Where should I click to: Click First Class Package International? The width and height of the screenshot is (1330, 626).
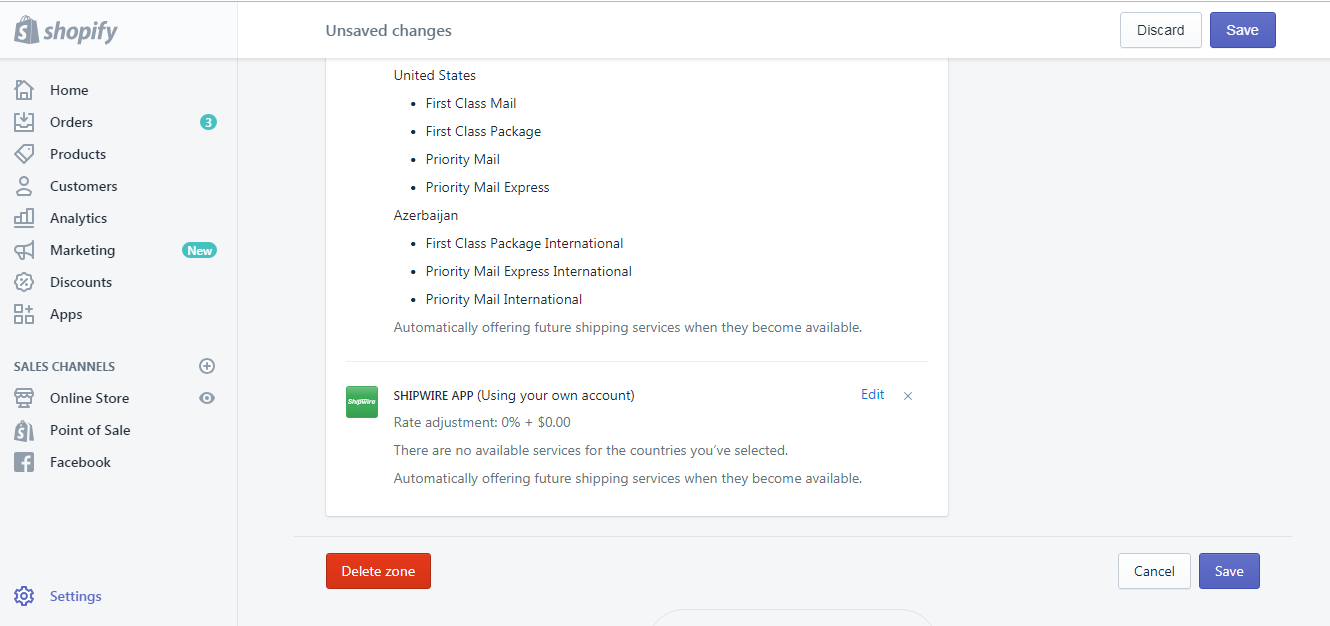pos(524,243)
